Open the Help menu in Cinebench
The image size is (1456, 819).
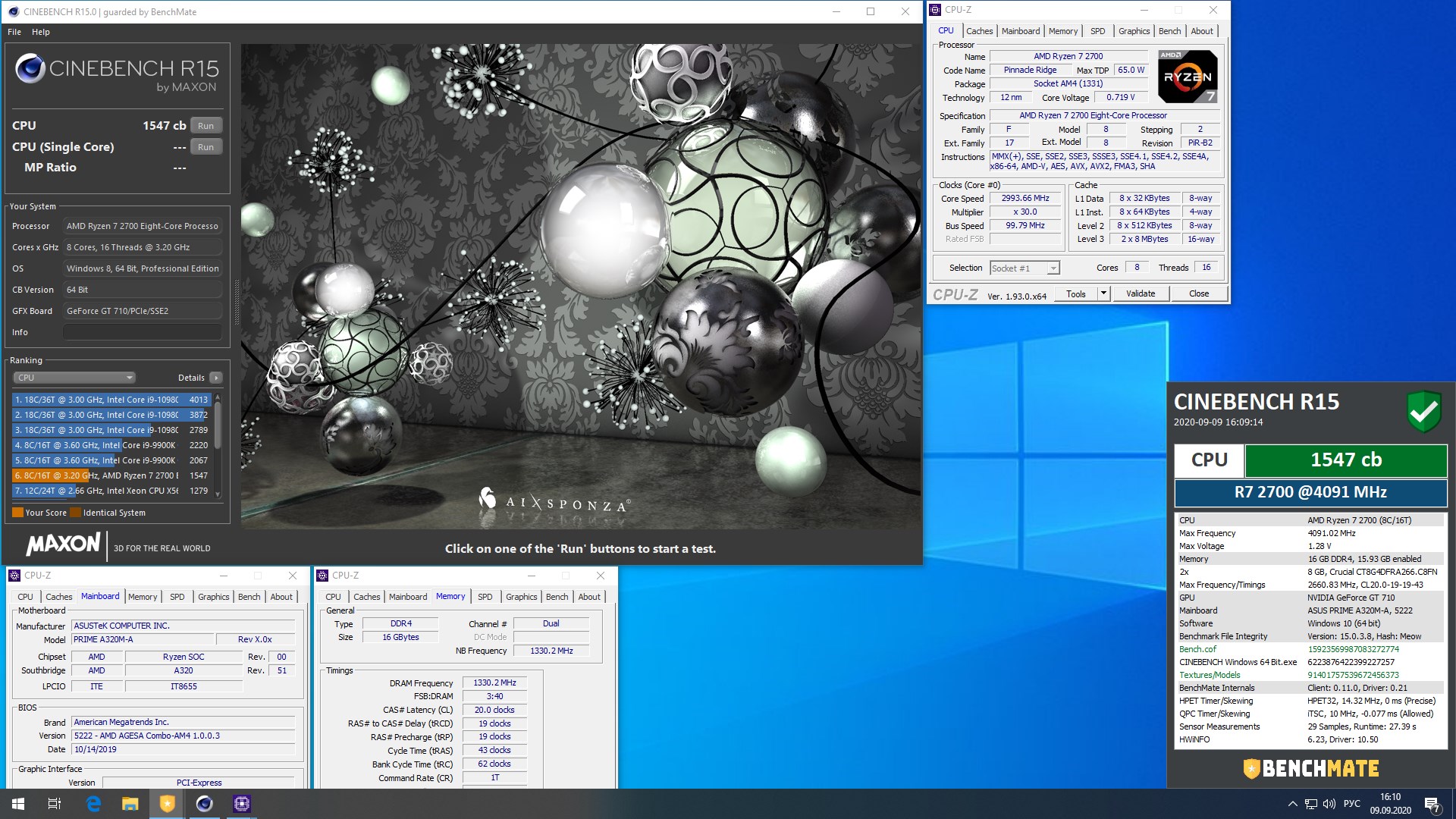[x=41, y=32]
